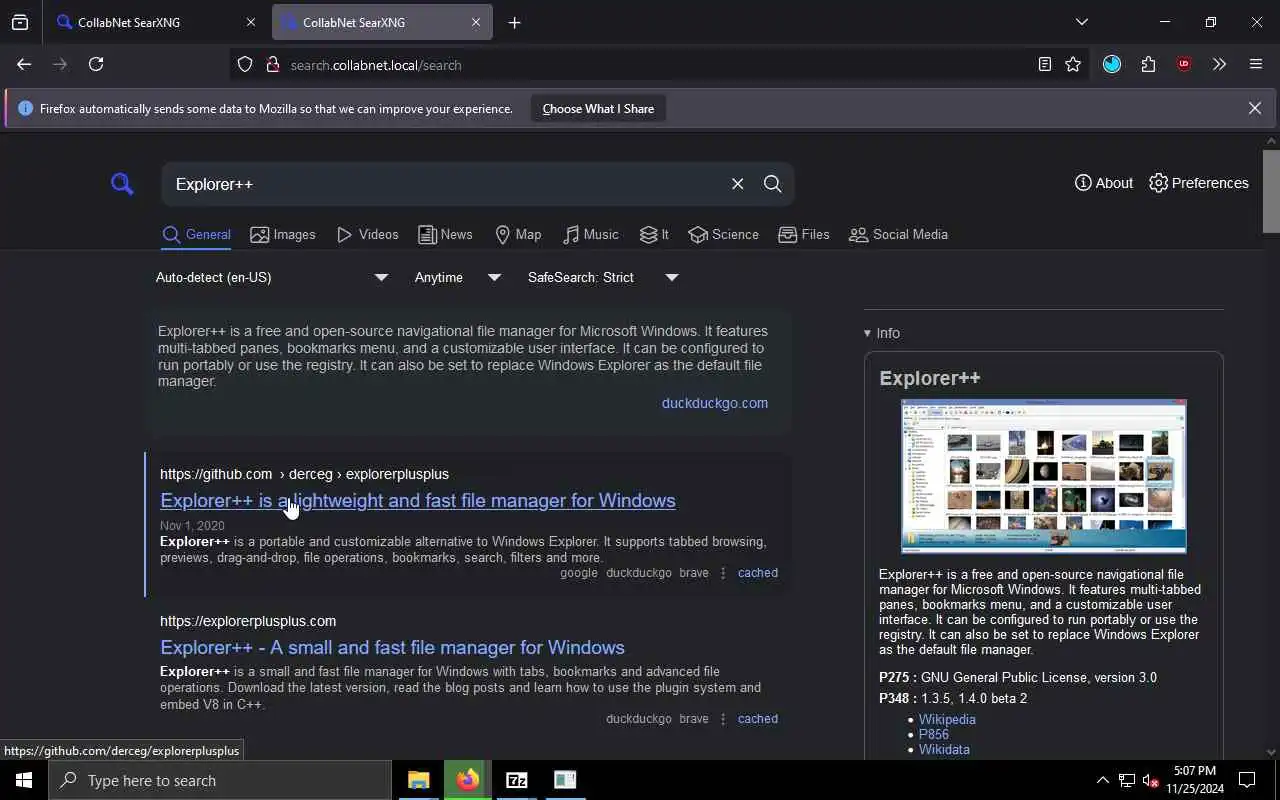
Task: Open File Explorer from the taskbar
Action: [x=418, y=780]
